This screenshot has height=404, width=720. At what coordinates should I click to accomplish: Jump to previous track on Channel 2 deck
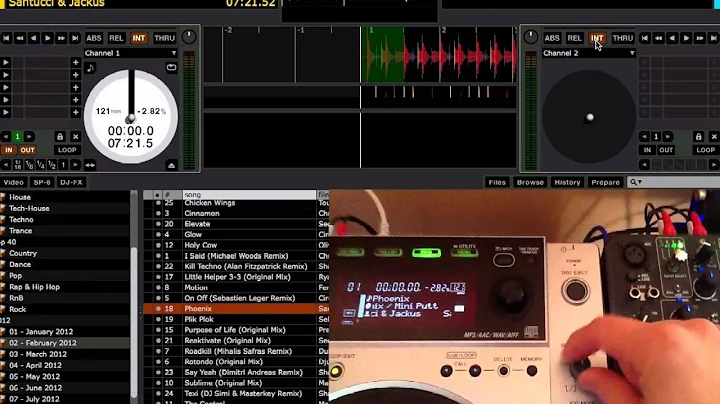point(645,38)
